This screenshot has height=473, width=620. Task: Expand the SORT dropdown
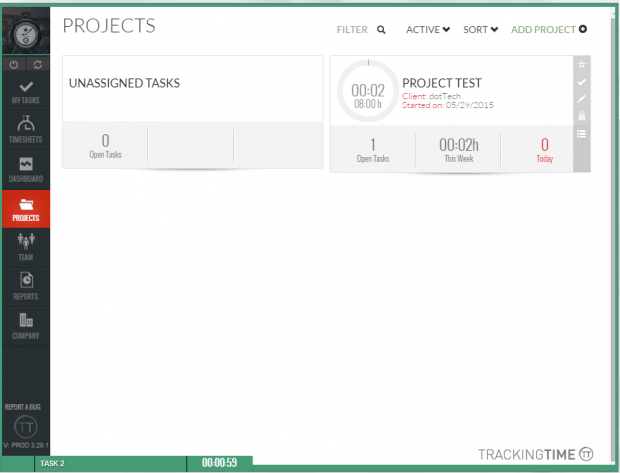tap(480, 30)
